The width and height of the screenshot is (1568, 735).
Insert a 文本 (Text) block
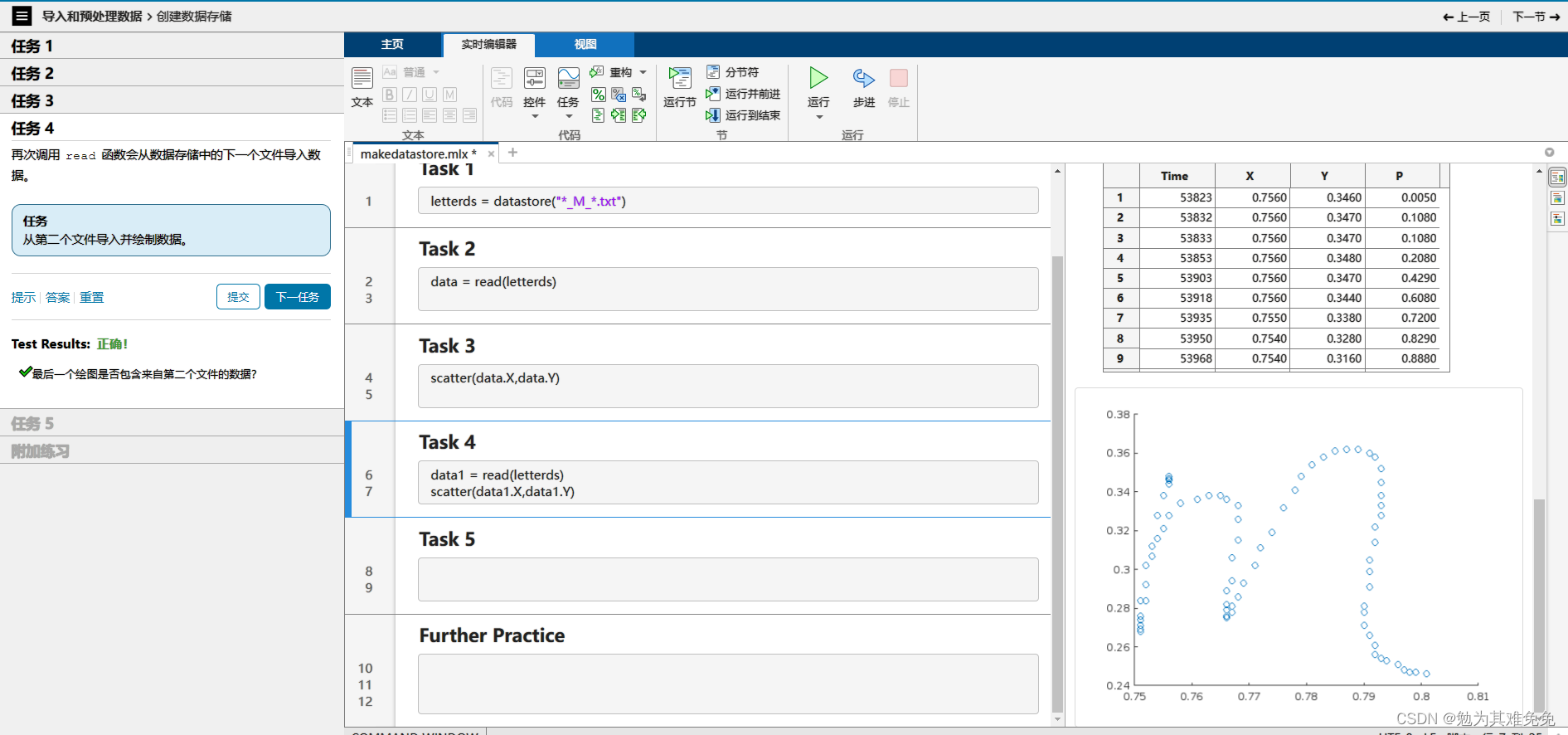(362, 89)
